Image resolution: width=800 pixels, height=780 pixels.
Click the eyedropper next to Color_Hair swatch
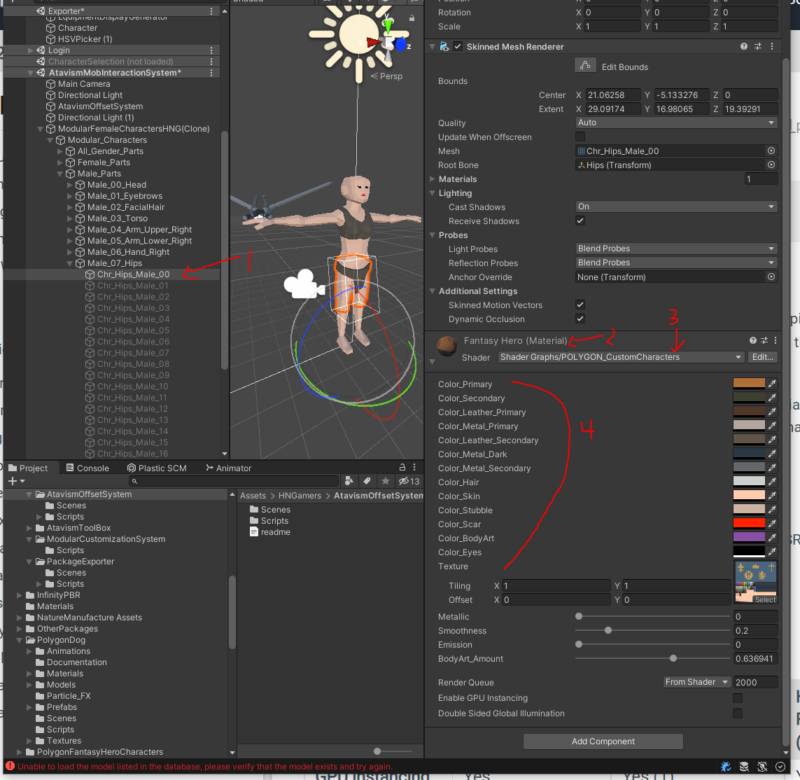click(x=772, y=481)
